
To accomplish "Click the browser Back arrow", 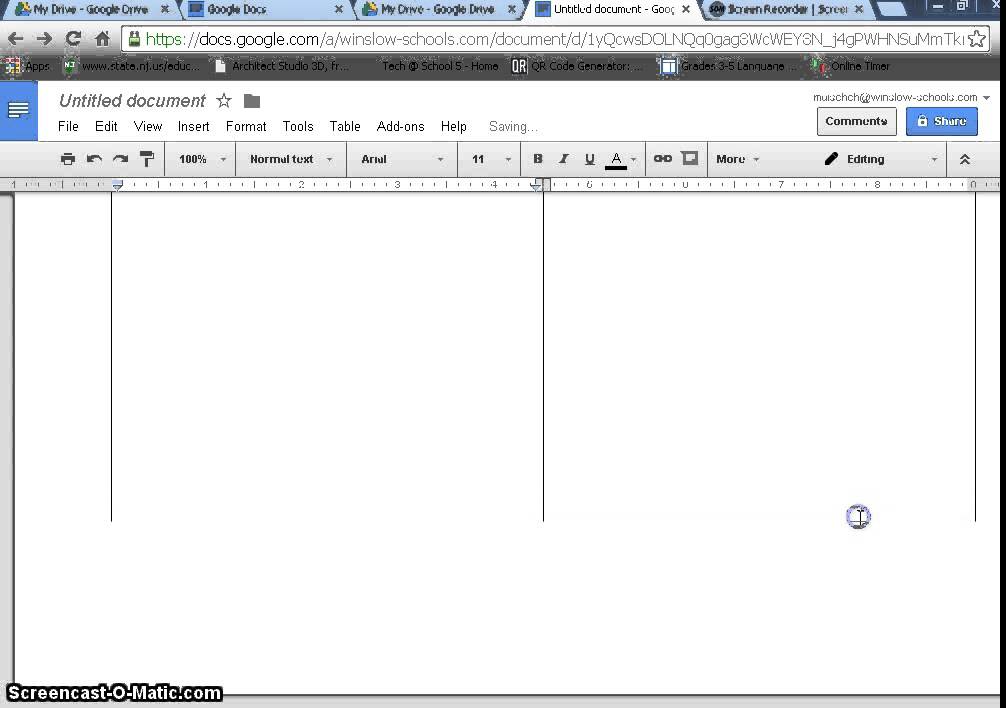I will 15,39.
